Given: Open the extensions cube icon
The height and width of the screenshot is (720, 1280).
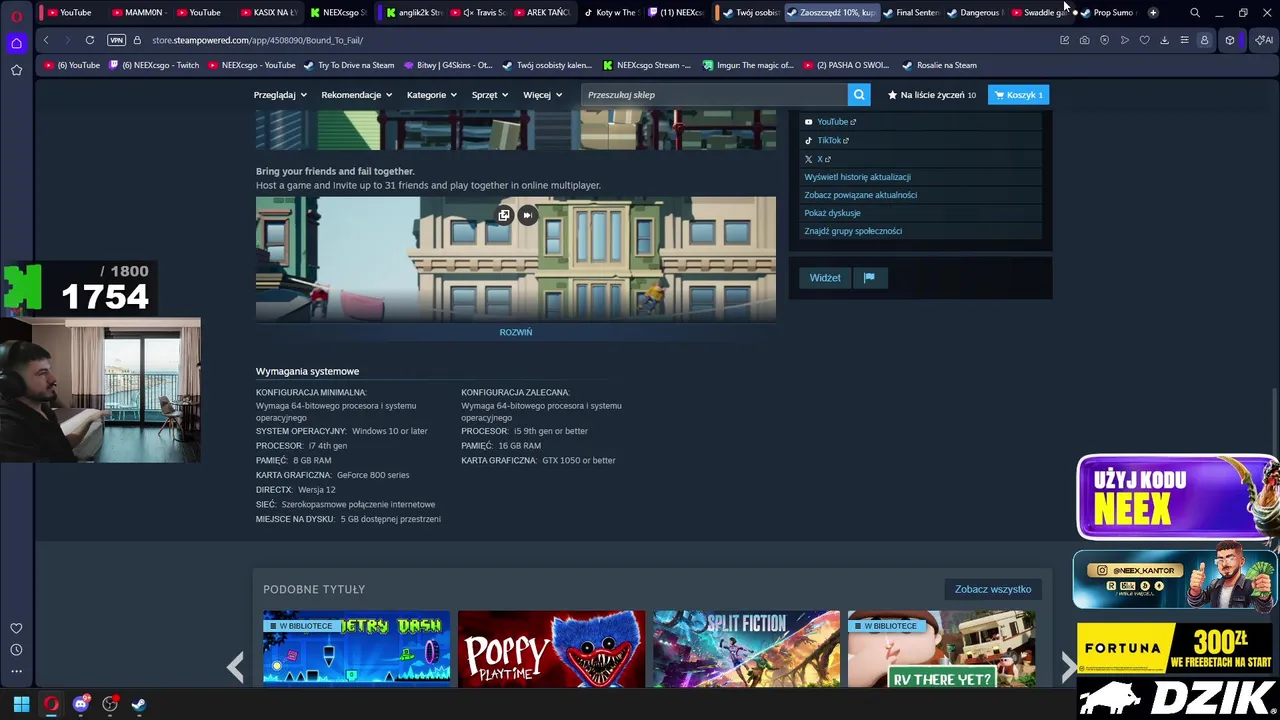Looking at the screenshot, I should (1230, 40).
